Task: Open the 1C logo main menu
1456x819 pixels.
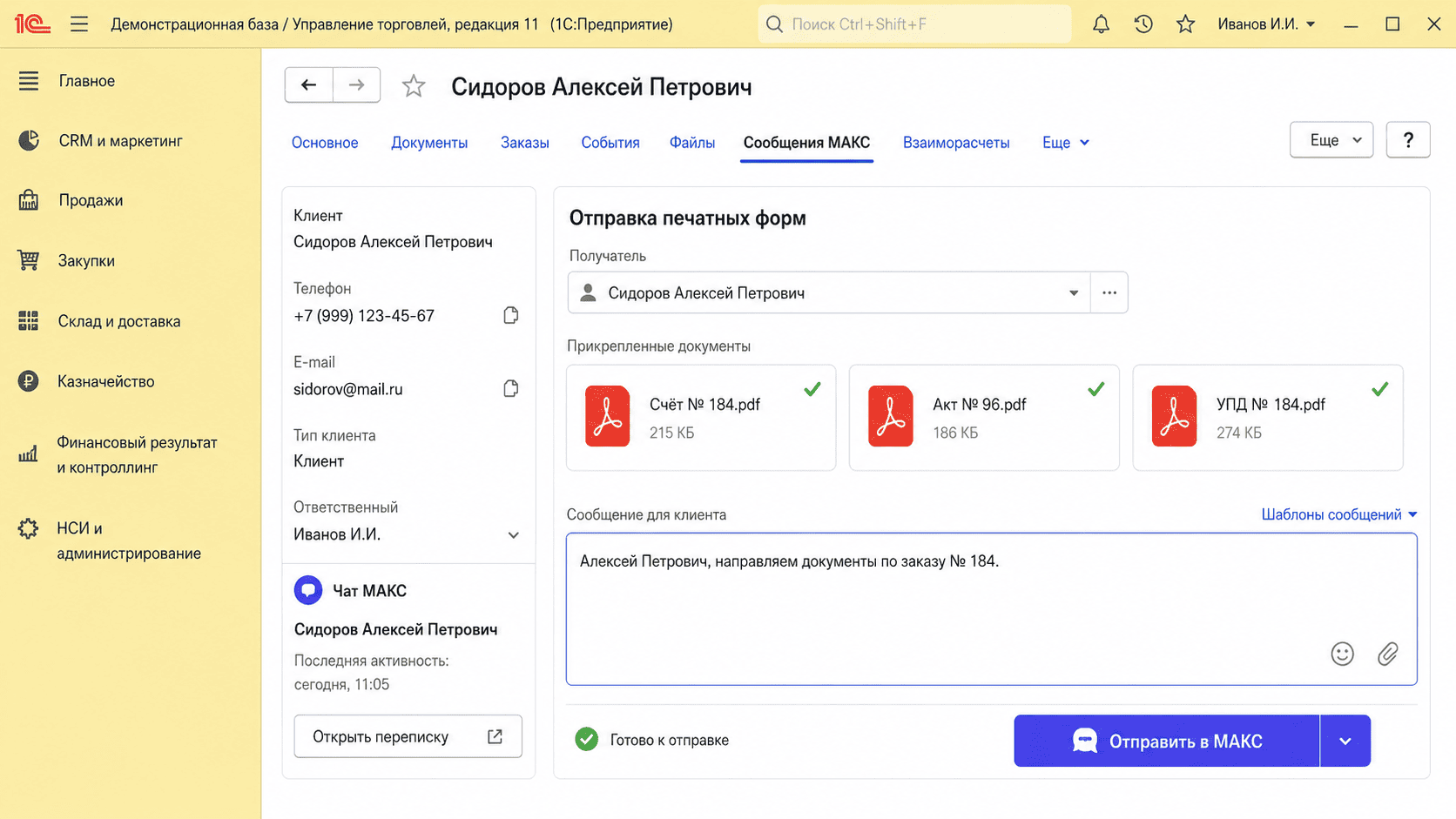Action: tap(32, 23)
